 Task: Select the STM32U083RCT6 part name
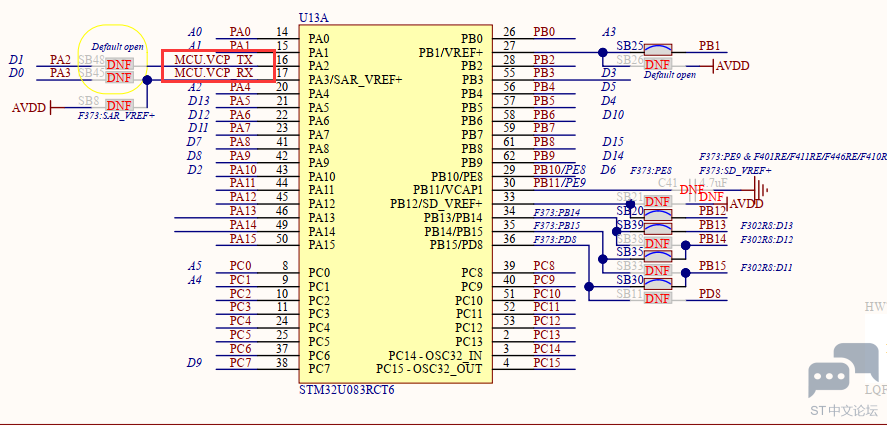tap(346, 390)
